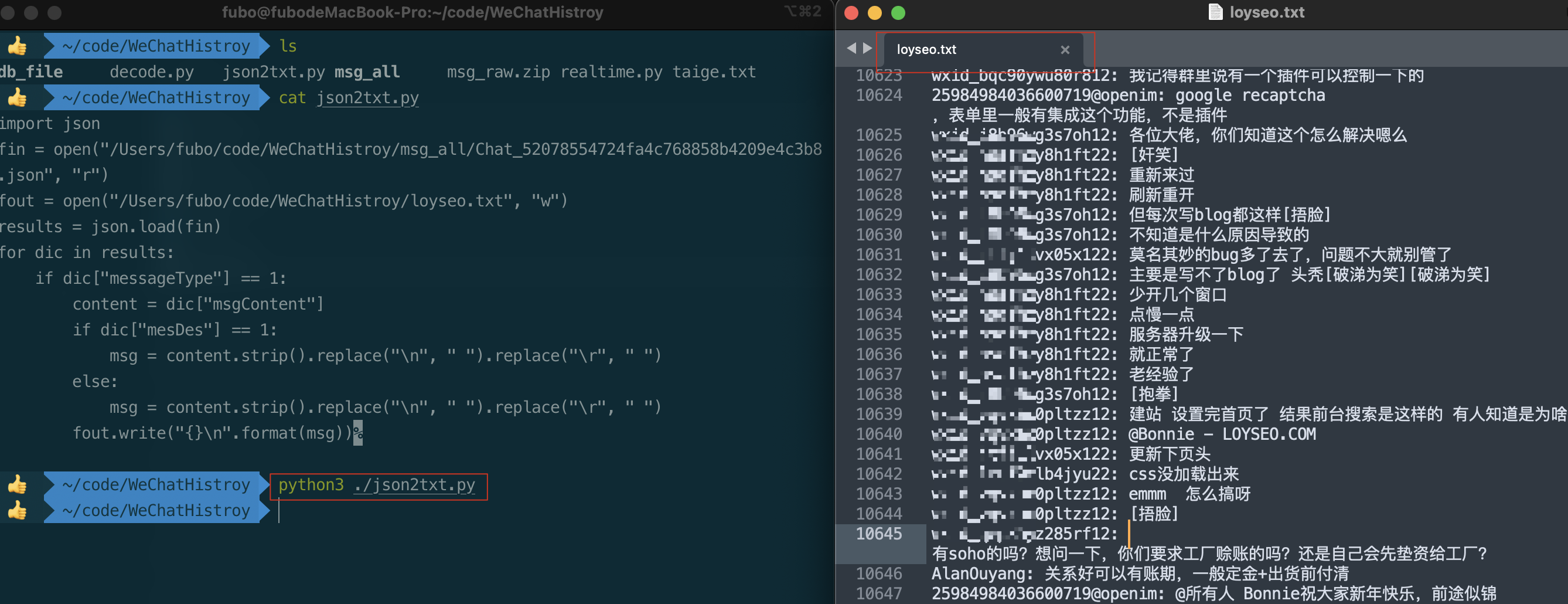Select the loyseo.txt editor tab

coord(926,50)
